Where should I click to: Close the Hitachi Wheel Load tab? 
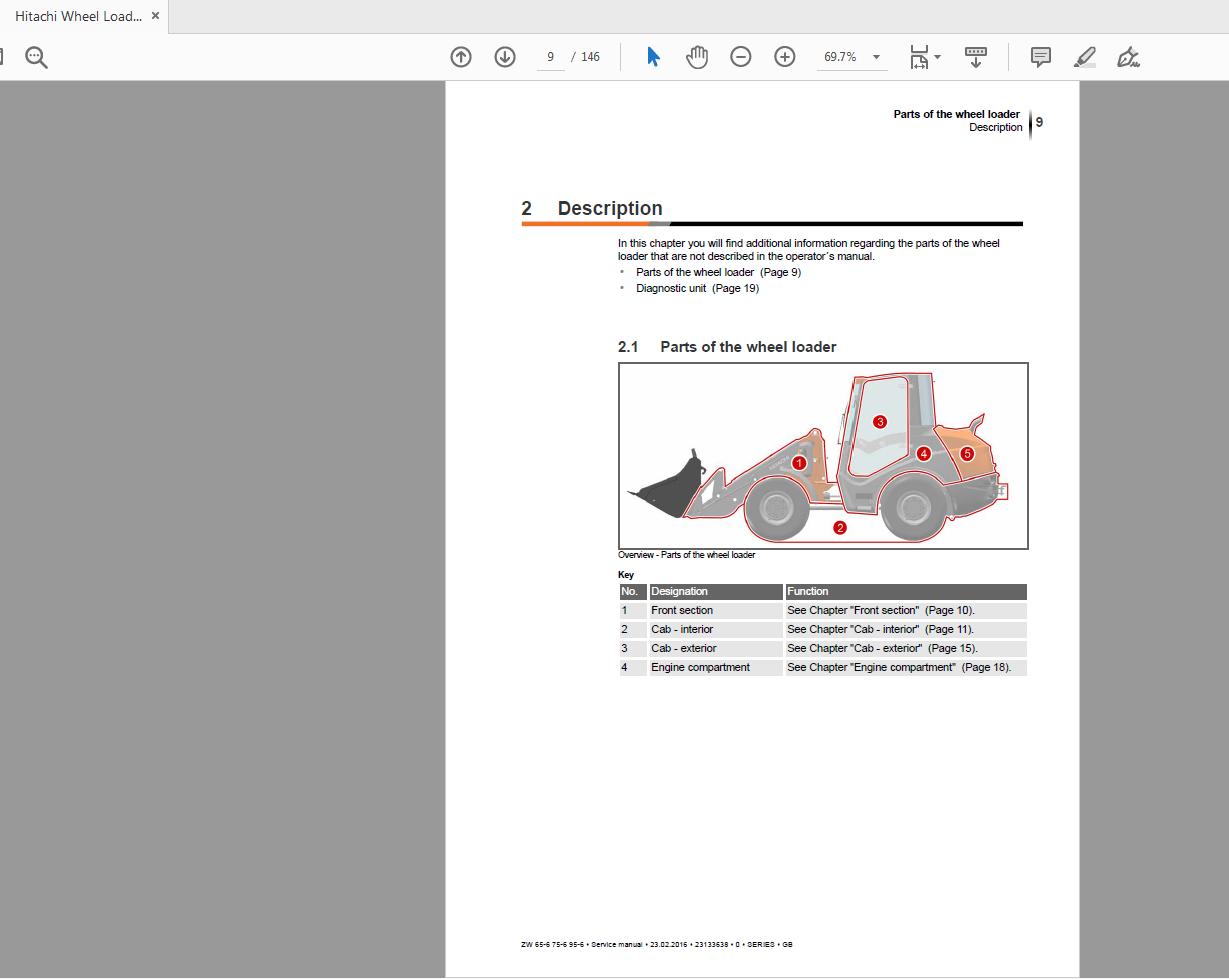(x=155, y=16)
